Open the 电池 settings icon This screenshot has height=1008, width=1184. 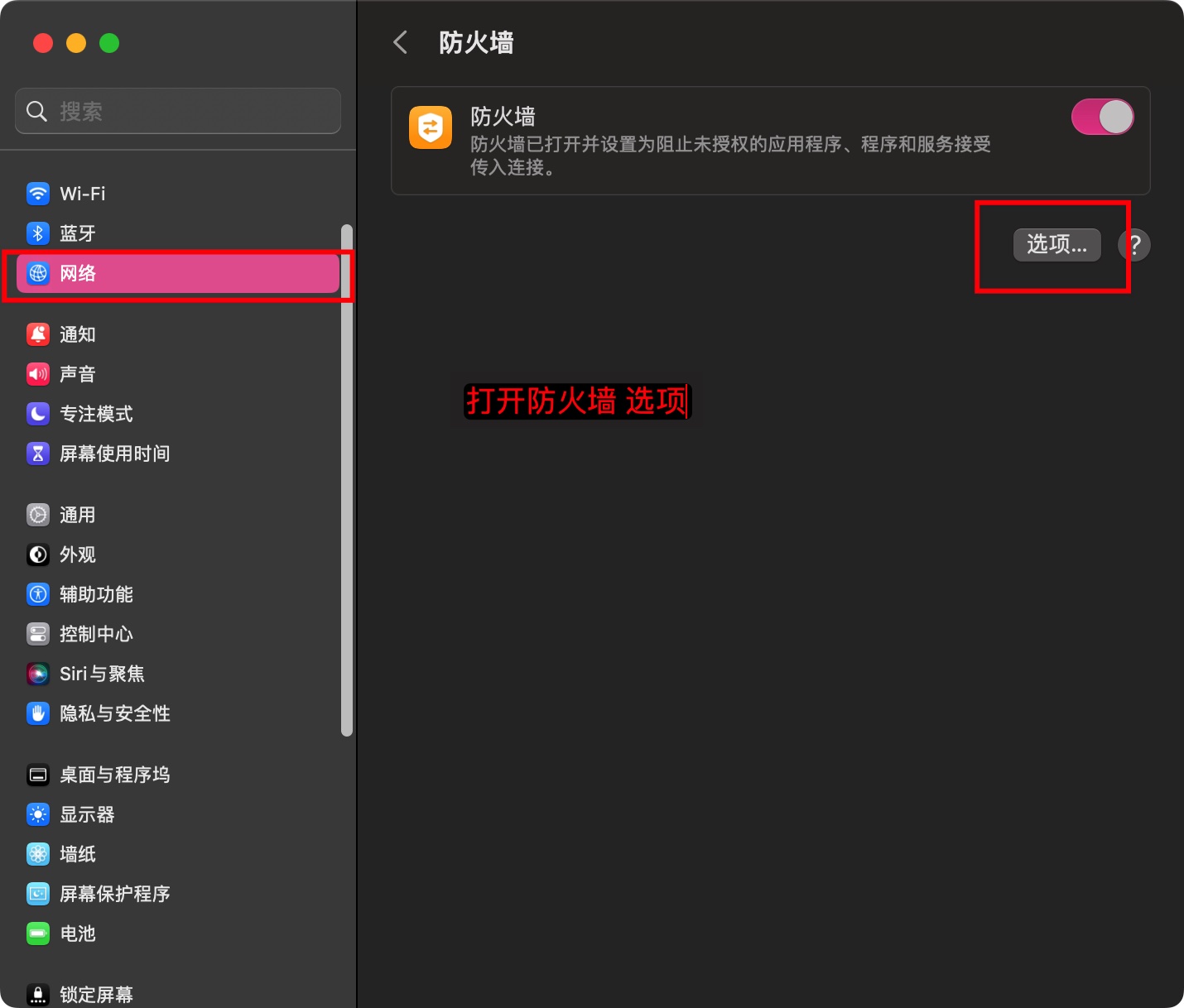pos(38,934)
